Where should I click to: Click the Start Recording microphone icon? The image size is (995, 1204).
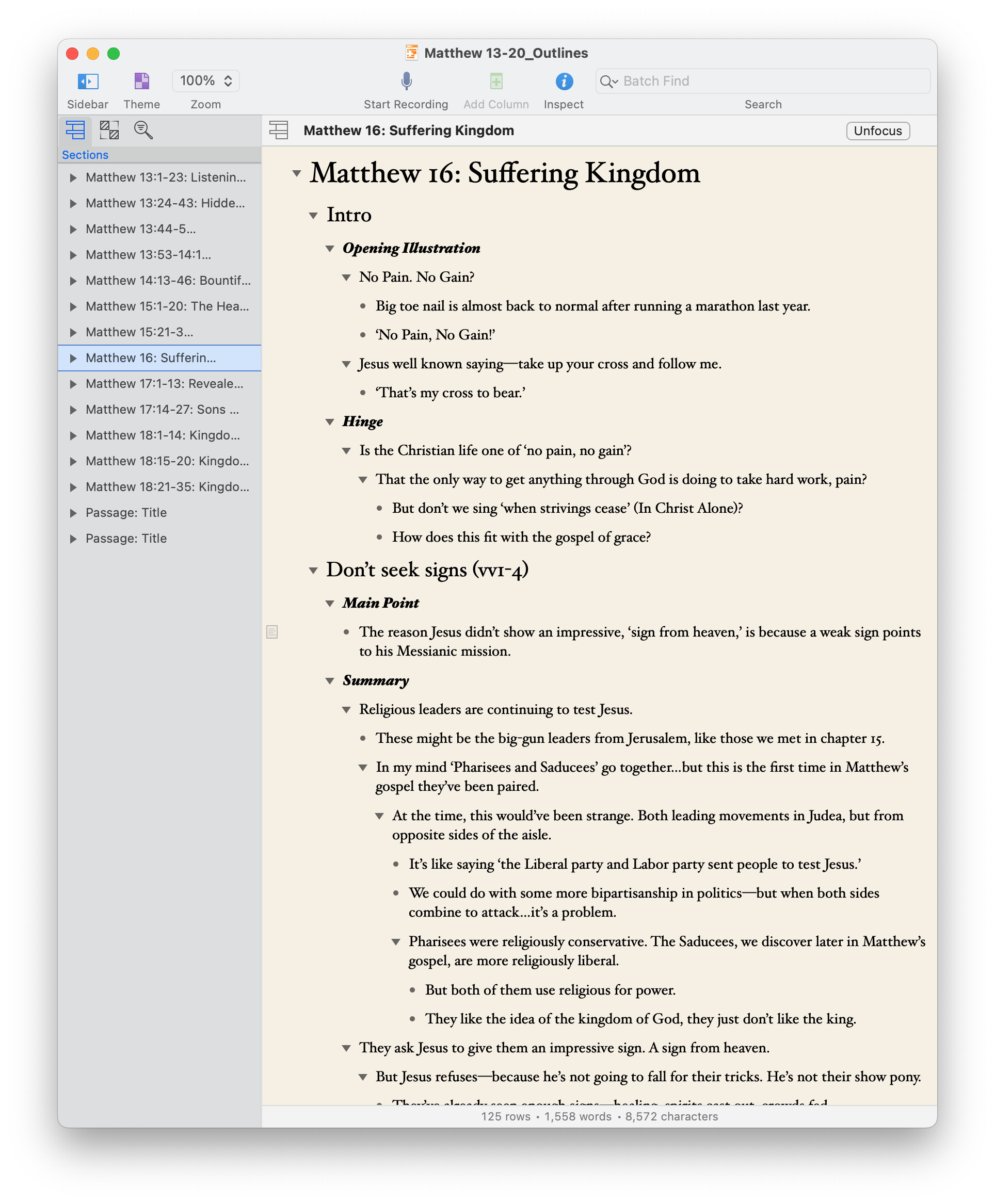tap(406, 82)
